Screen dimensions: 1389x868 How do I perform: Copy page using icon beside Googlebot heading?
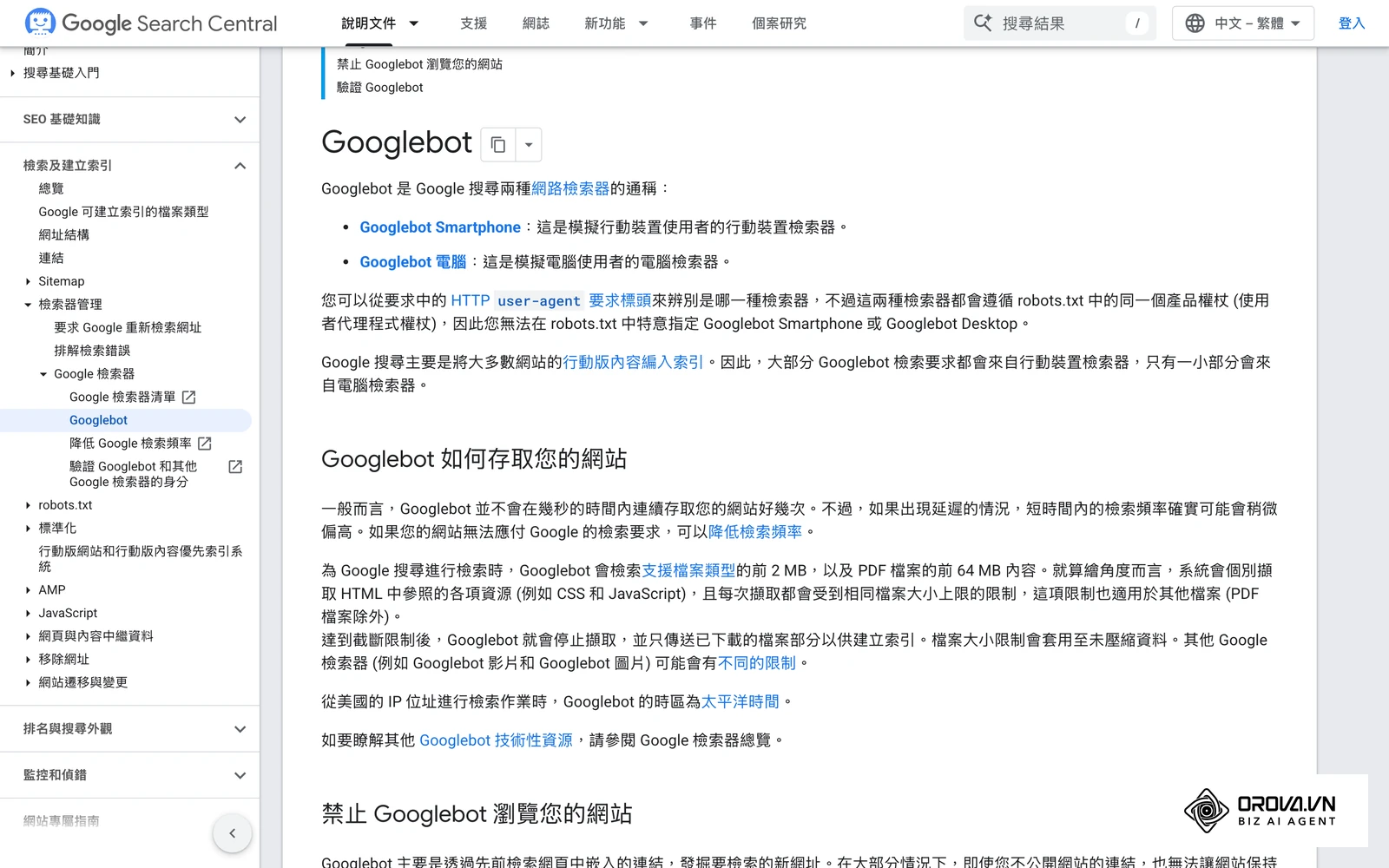pyautogui.click(x=498, y=145)
